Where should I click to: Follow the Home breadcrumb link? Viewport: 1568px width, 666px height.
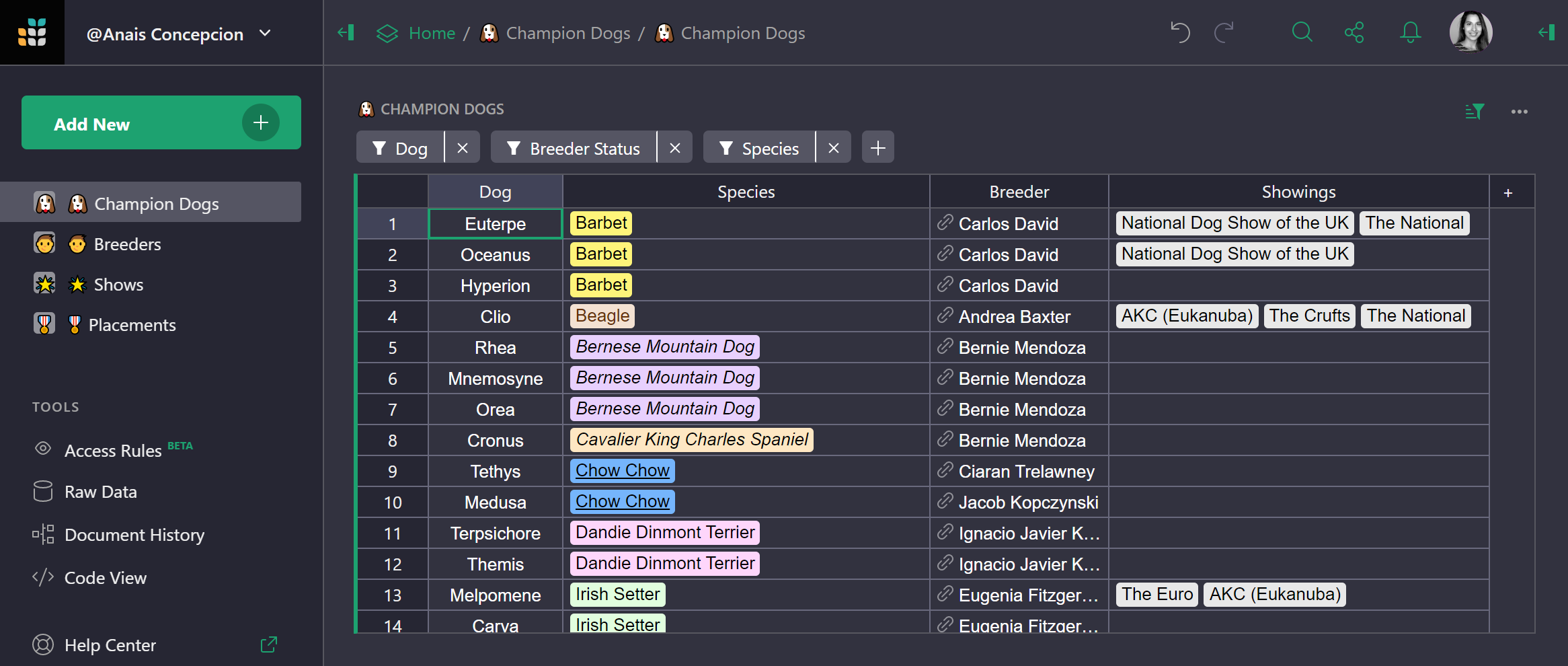pos(431,33)
